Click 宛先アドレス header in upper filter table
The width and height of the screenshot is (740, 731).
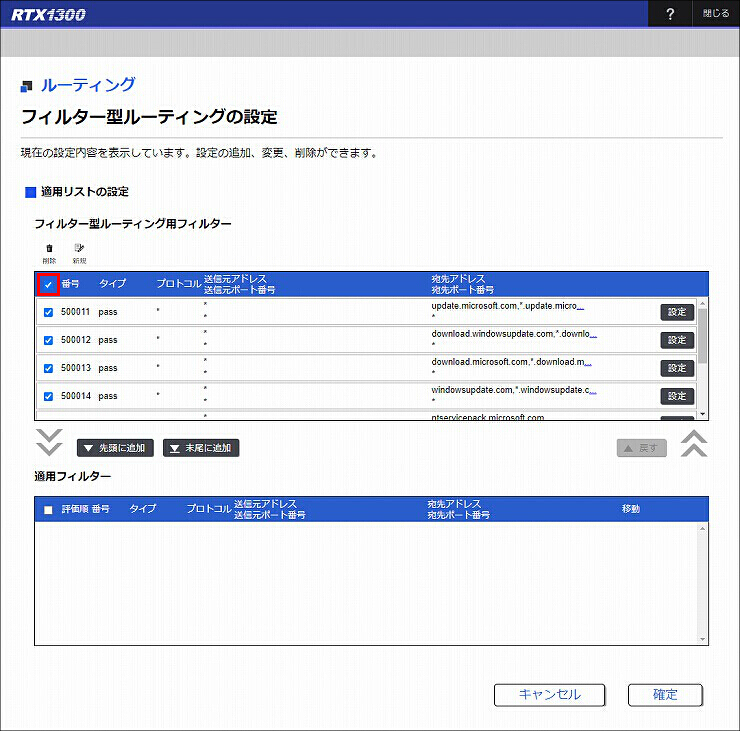pos(458,279)
